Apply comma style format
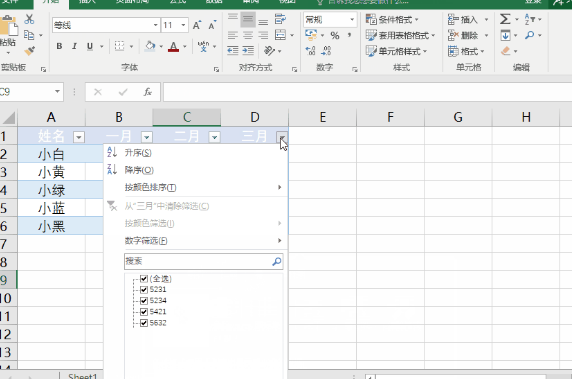 click(349, 35)
